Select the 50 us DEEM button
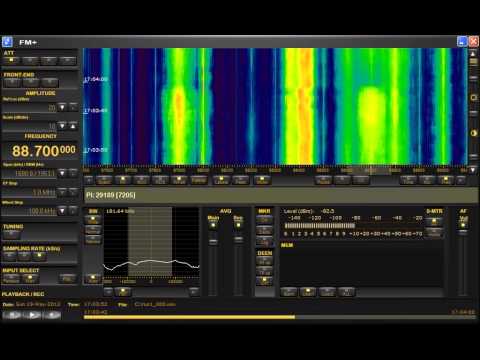 tap(264, 262)
